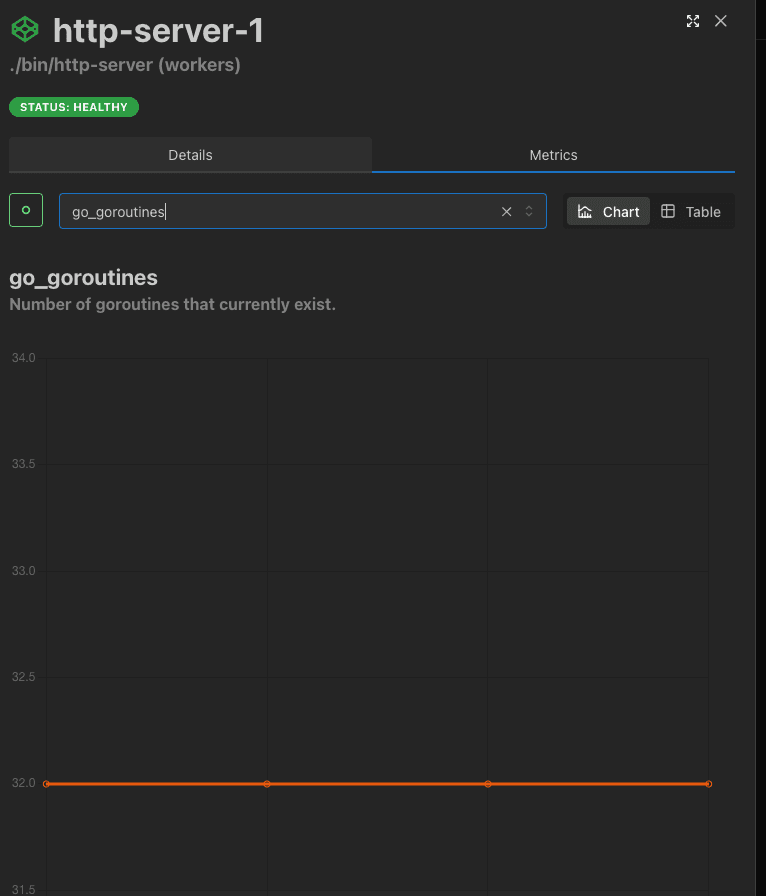Viewport: 766px width, 896px height.
Task: Clear the go_goroutines metric selection
Action: [x=506, y=211]
